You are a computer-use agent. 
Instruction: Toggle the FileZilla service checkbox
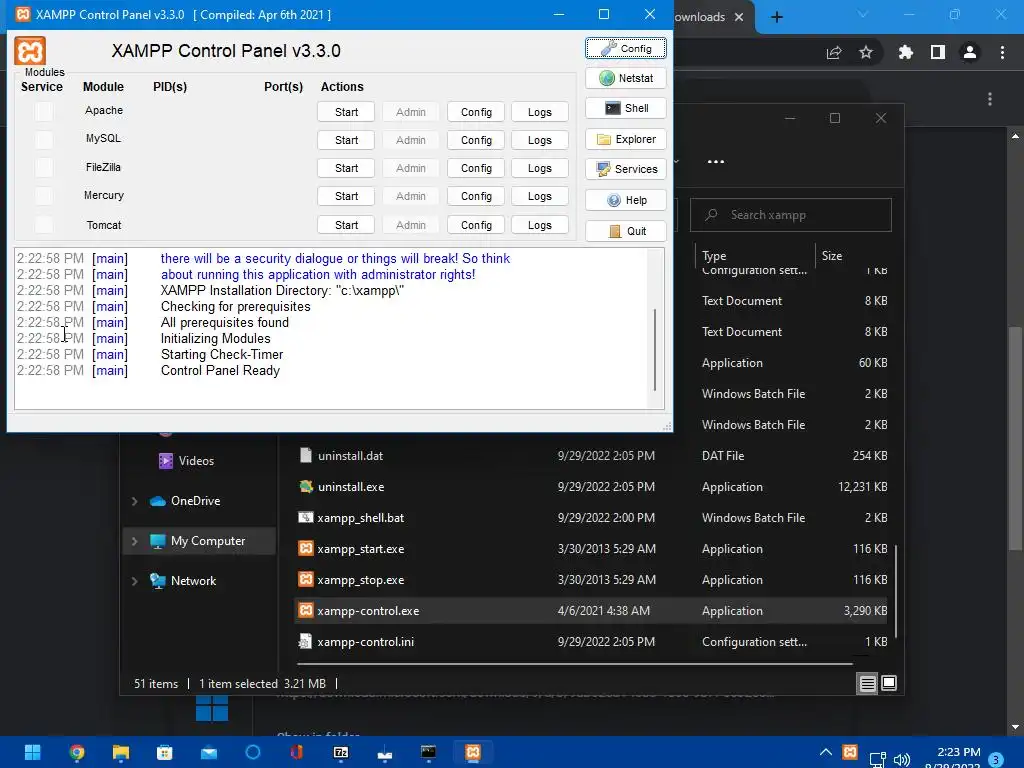coord(44,168)
